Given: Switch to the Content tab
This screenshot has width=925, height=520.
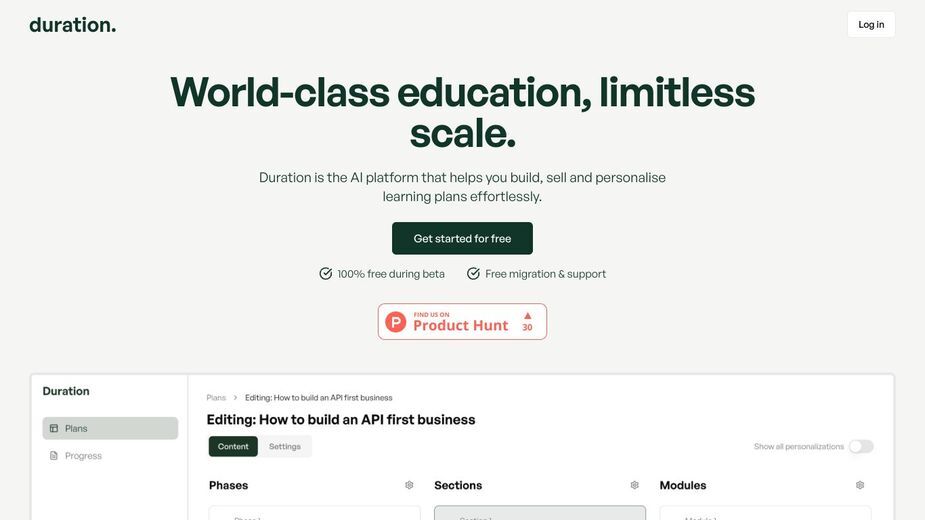Looking at the screenshot, I should (x=233, y=447).
